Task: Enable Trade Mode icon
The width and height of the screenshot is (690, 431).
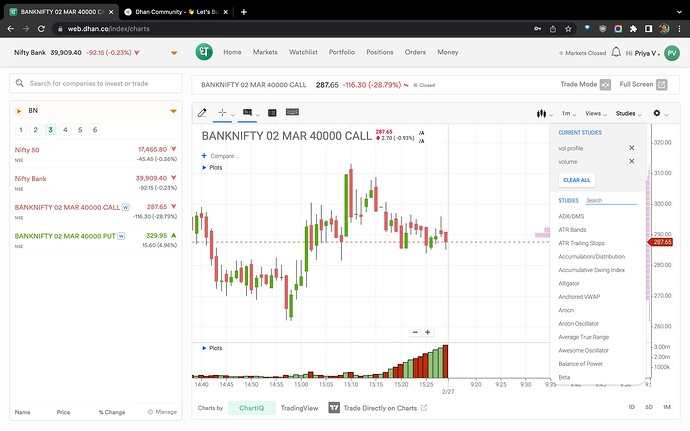Action: coord(606,85)
